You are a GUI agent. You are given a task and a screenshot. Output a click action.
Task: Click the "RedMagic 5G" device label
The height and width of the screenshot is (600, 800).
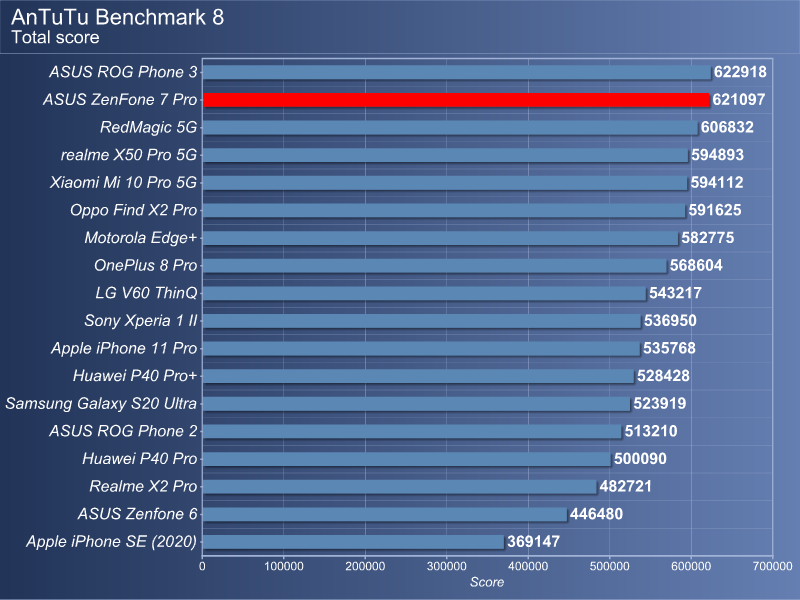tap(148, 127)
